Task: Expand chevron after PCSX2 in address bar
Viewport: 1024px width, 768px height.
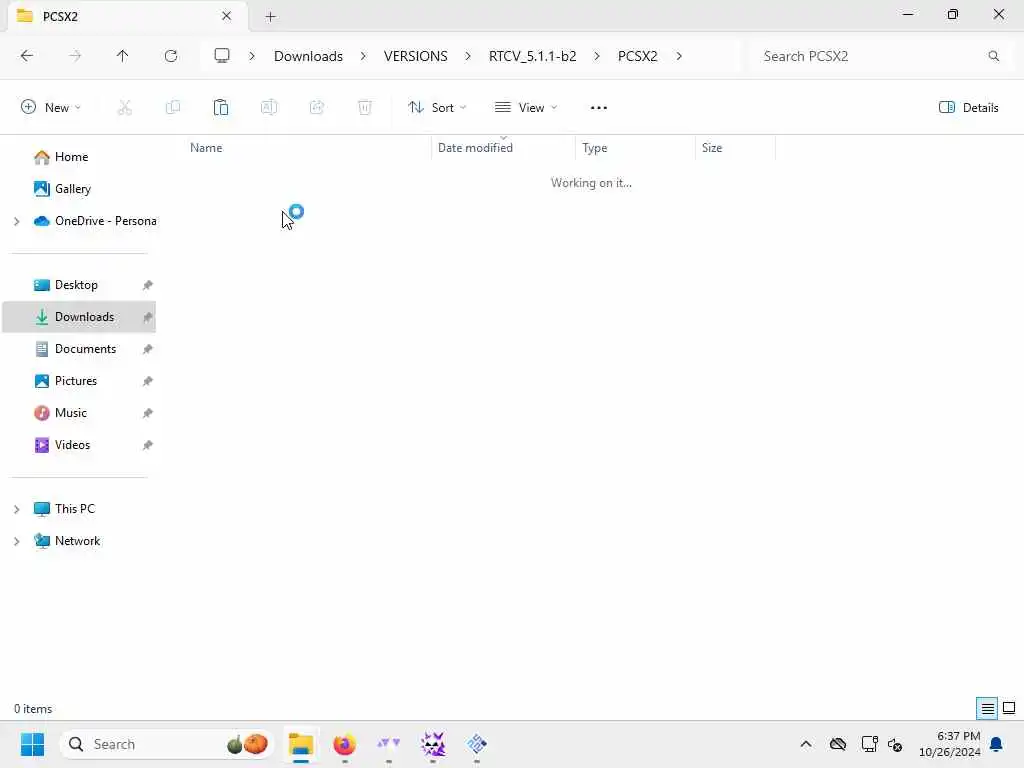Action: coord(679,56)
